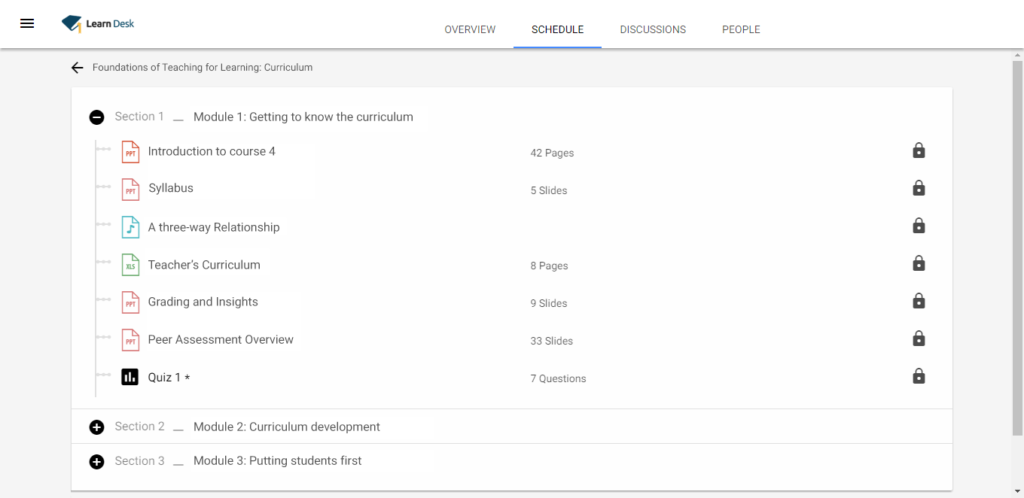Click the Learn Desk logo
The image size is (1024, 498).
[98, 23]
